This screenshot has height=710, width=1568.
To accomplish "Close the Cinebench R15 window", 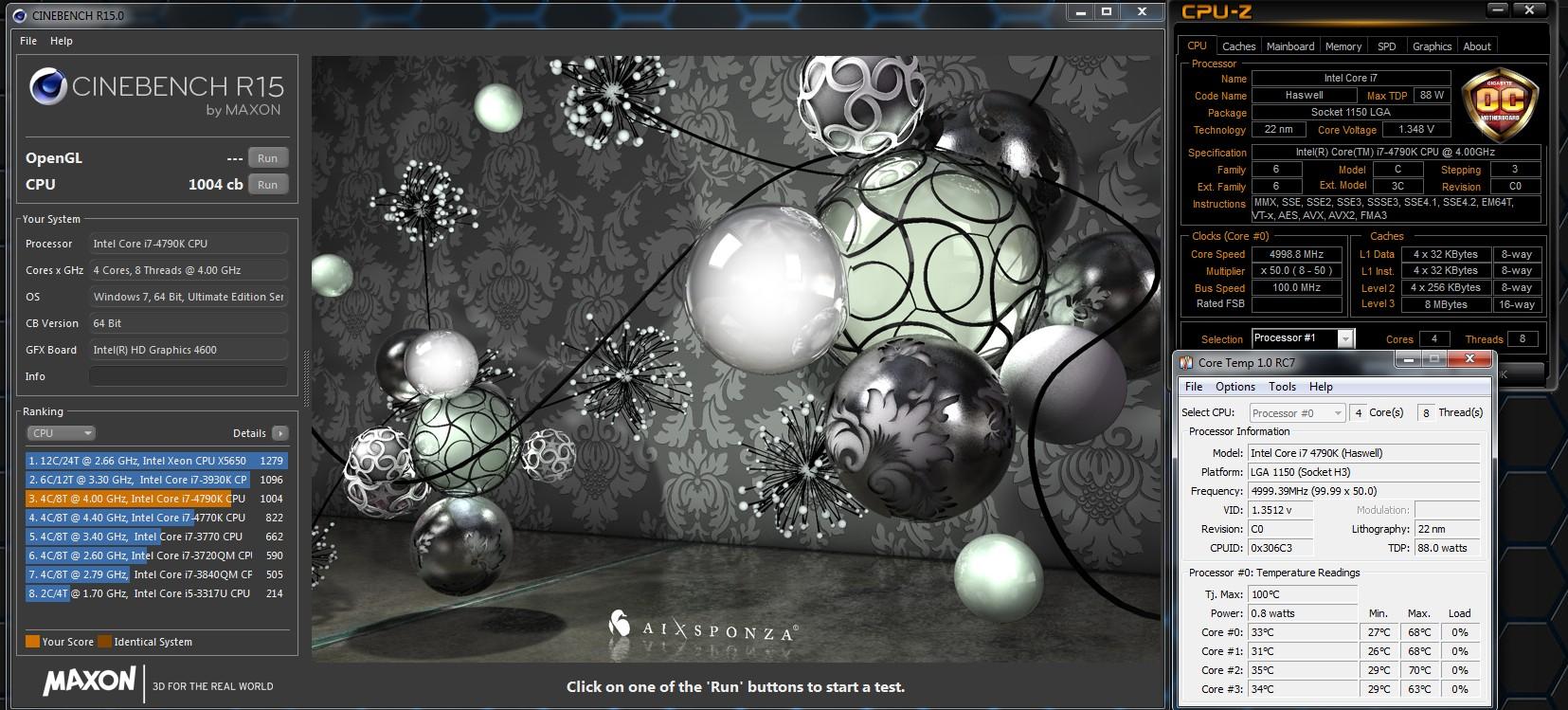I will (x=1142, y=12).
